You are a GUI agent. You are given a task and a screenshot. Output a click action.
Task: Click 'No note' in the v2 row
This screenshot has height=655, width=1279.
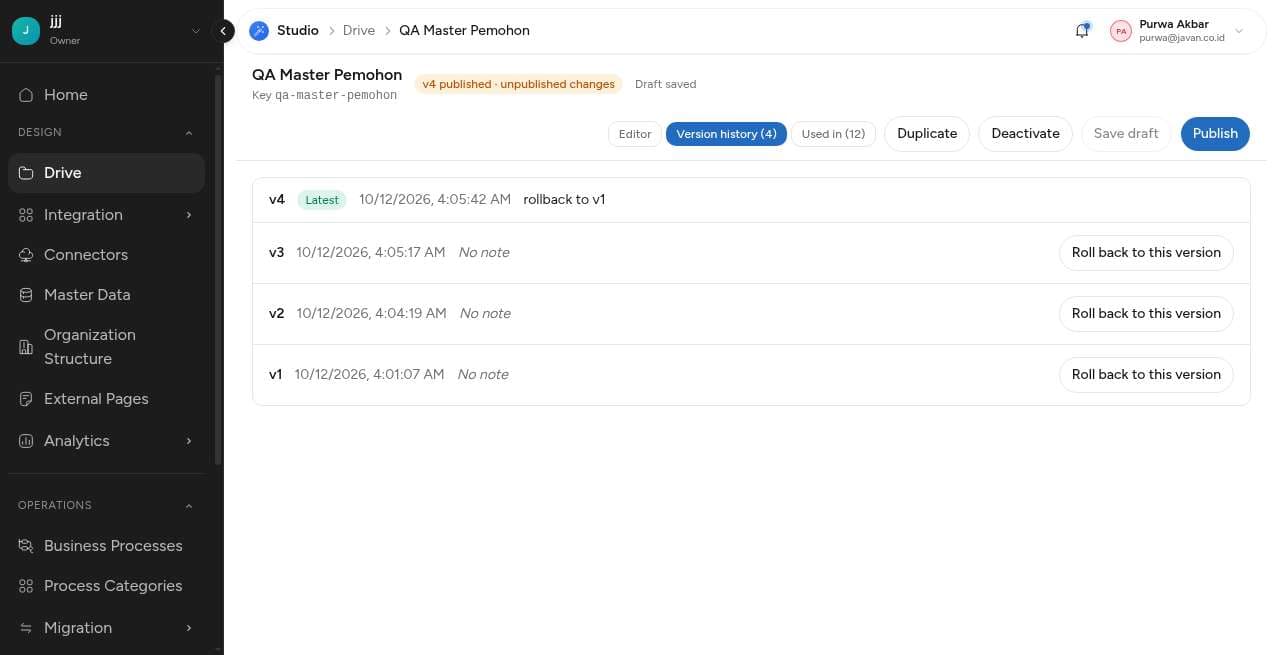pyautogui.click(x=485, y=314)
